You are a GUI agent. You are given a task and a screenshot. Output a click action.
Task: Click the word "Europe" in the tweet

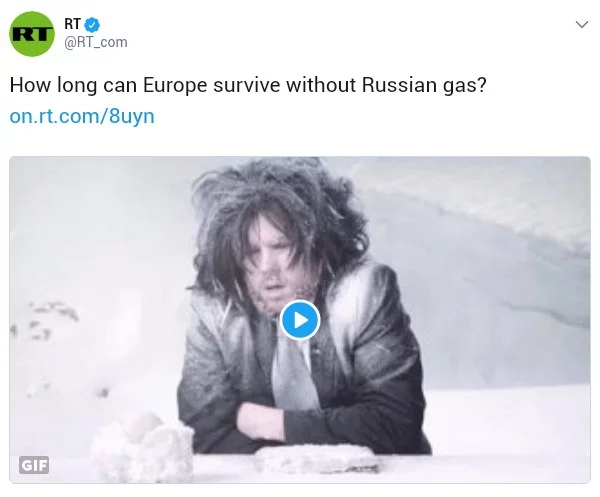(x=175, y=85)
